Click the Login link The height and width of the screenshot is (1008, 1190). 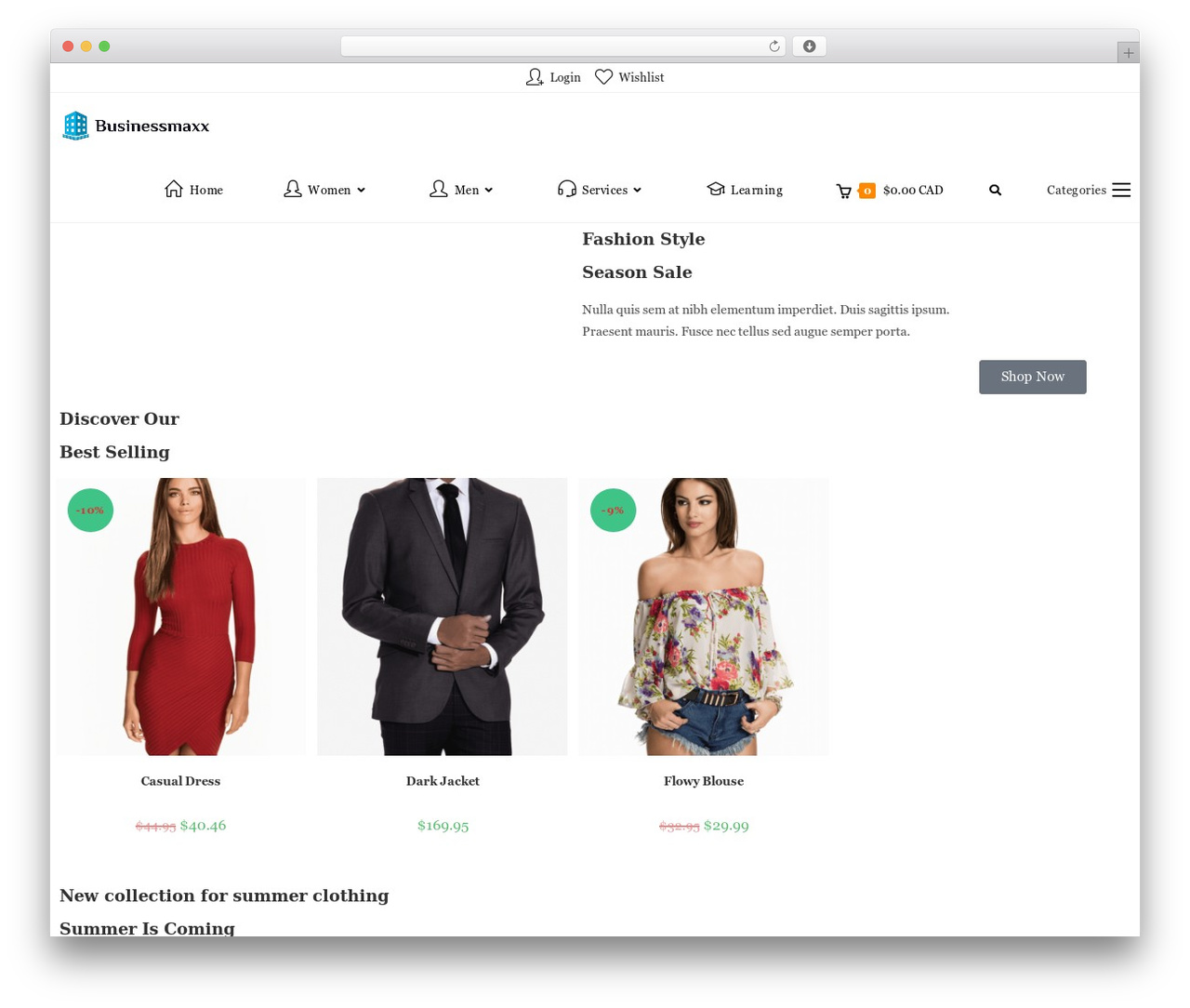(565, 77)
